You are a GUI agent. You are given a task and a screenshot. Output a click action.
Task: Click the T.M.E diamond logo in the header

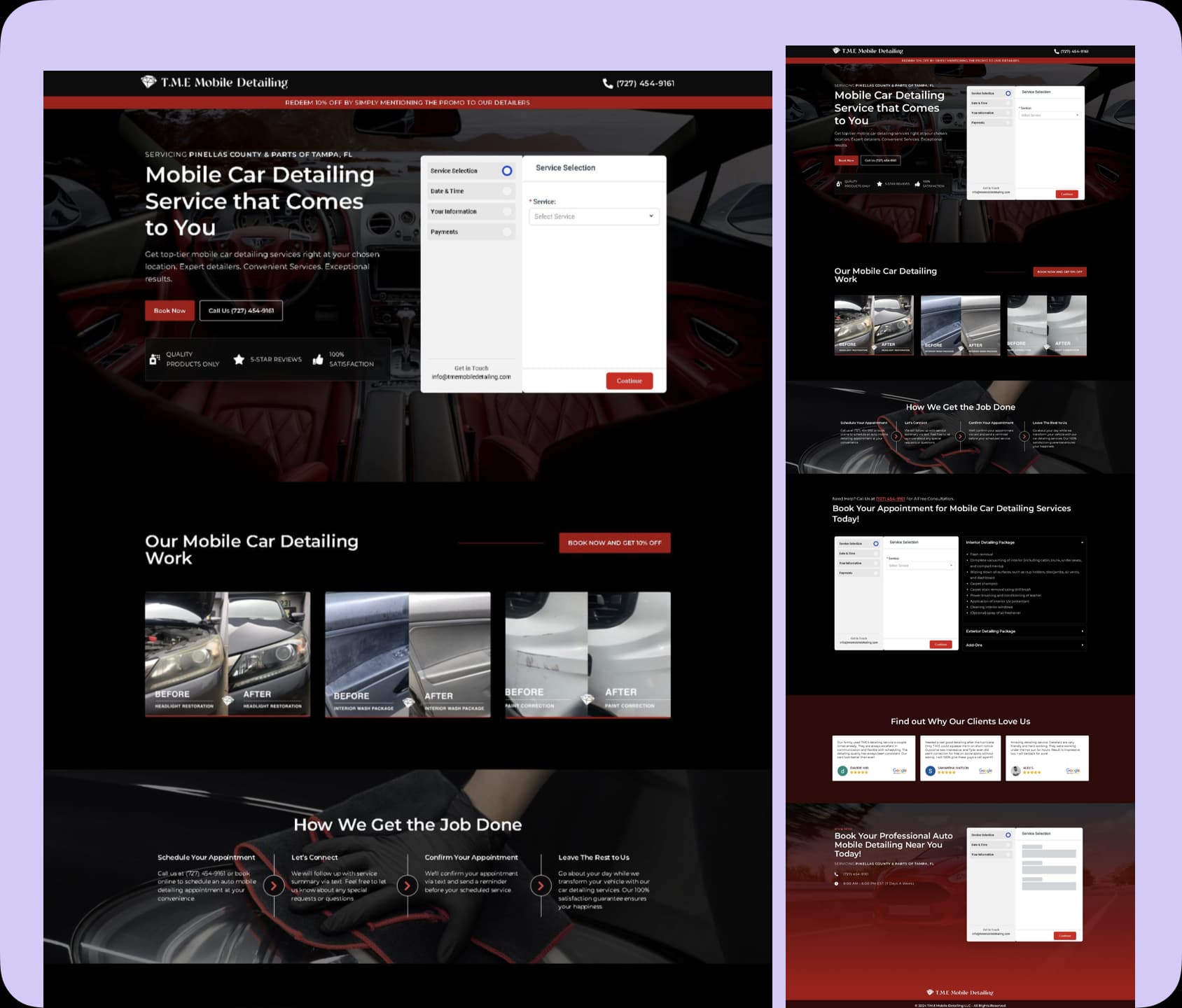point(149,82)
